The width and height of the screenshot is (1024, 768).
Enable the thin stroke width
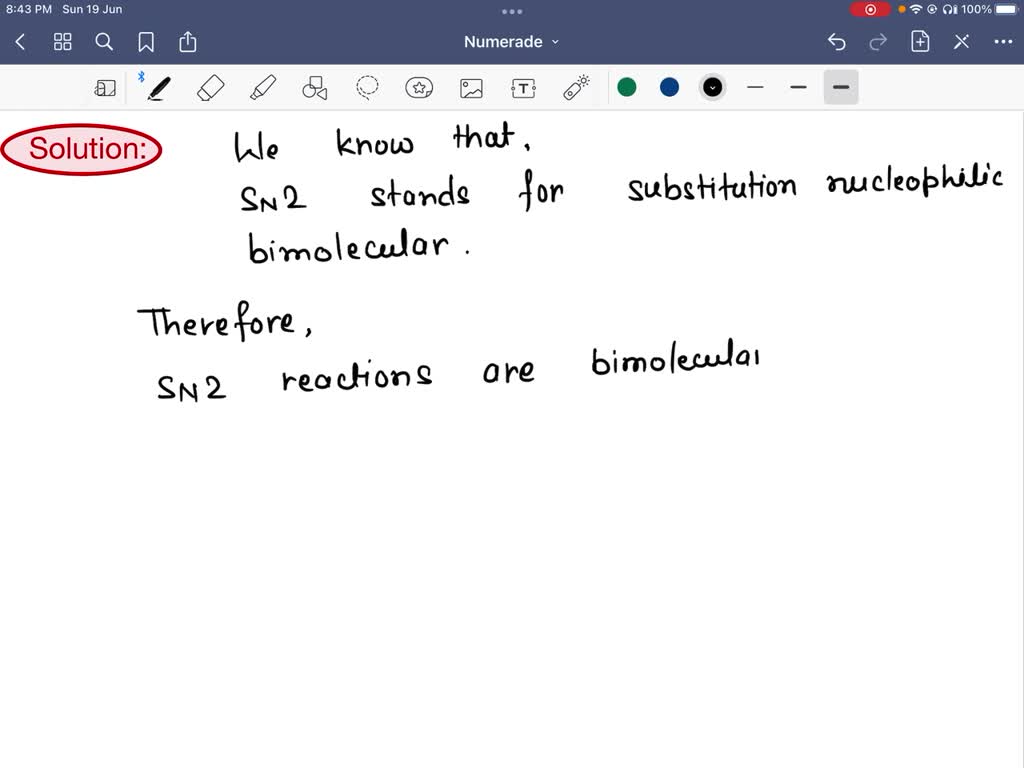755,88
